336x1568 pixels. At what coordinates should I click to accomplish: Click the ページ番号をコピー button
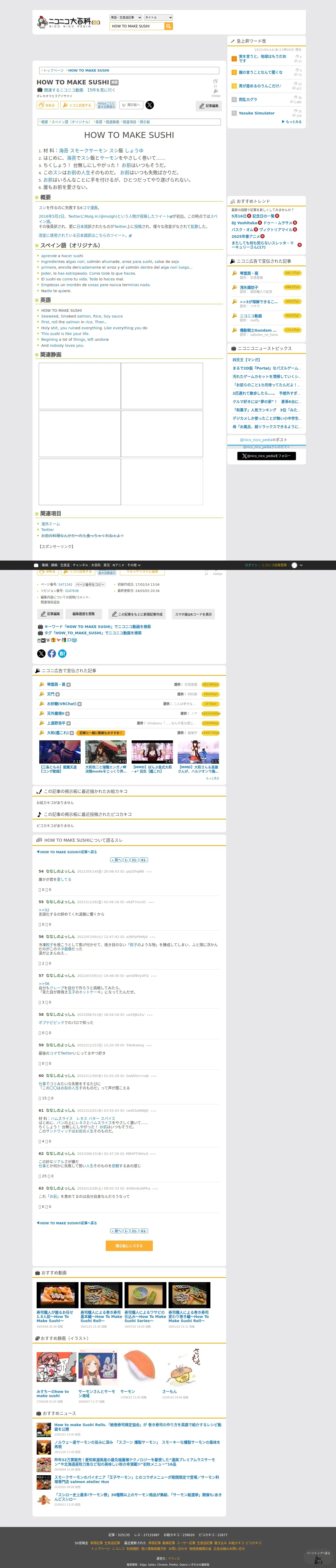click(90, 584)
